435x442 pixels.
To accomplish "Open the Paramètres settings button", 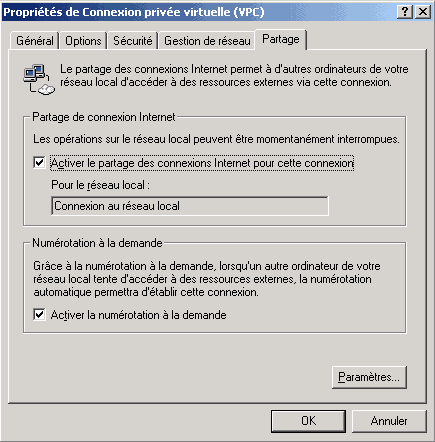I will 369,377.
